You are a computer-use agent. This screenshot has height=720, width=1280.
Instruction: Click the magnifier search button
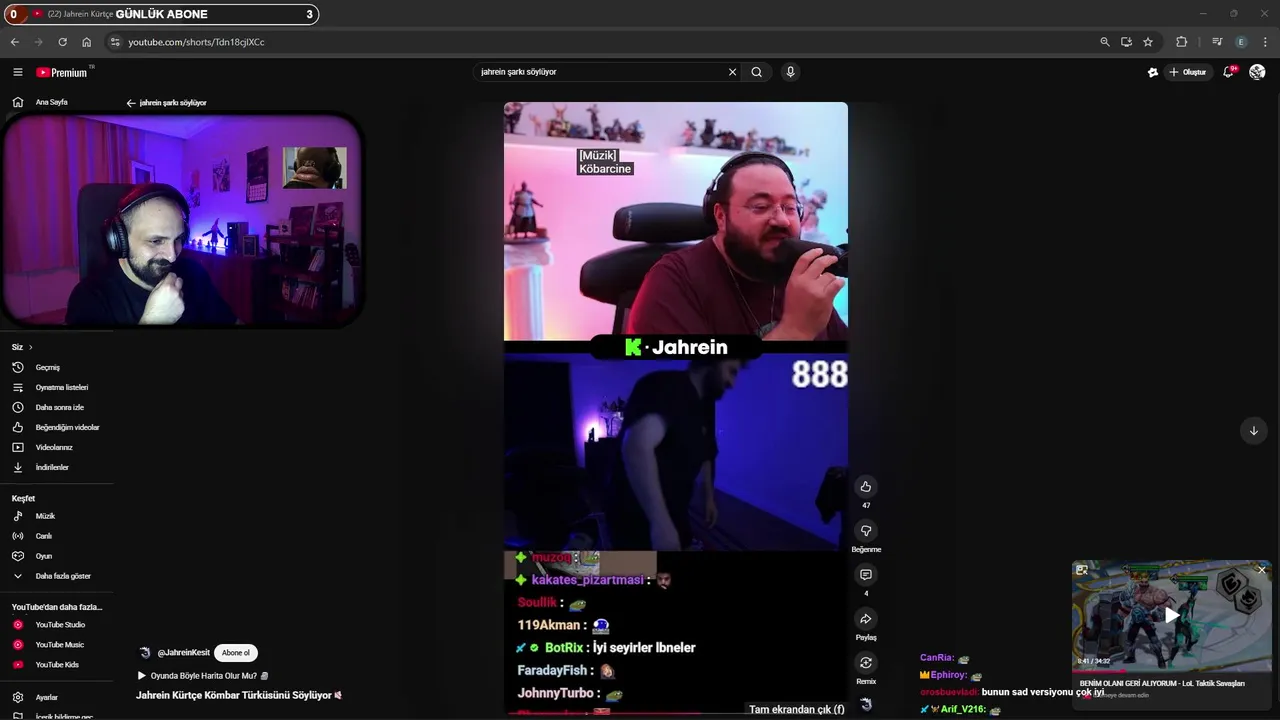(x=757, y=72)
